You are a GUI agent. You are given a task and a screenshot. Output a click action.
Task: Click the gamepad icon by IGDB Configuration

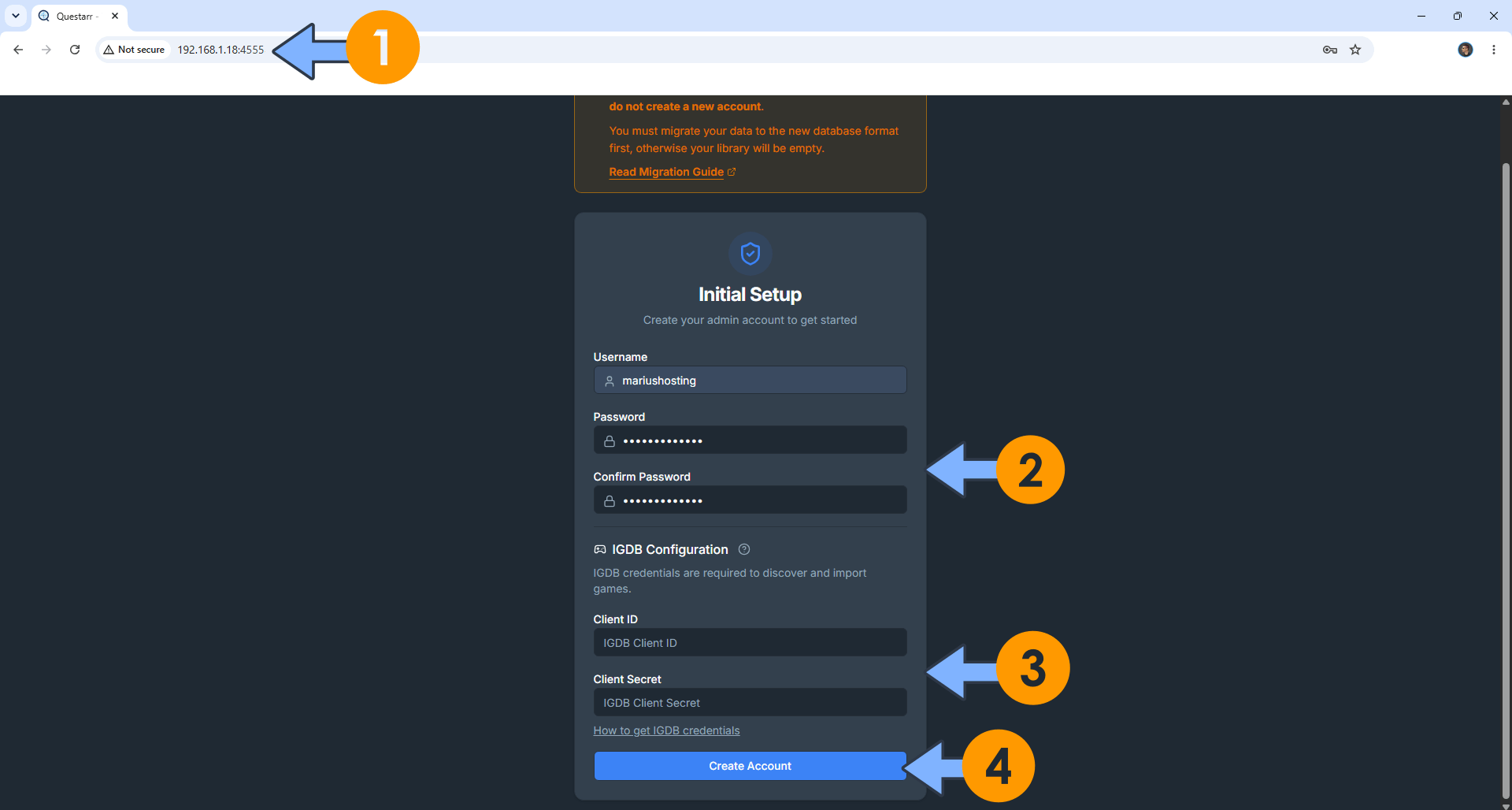click(x=600, y=550)
